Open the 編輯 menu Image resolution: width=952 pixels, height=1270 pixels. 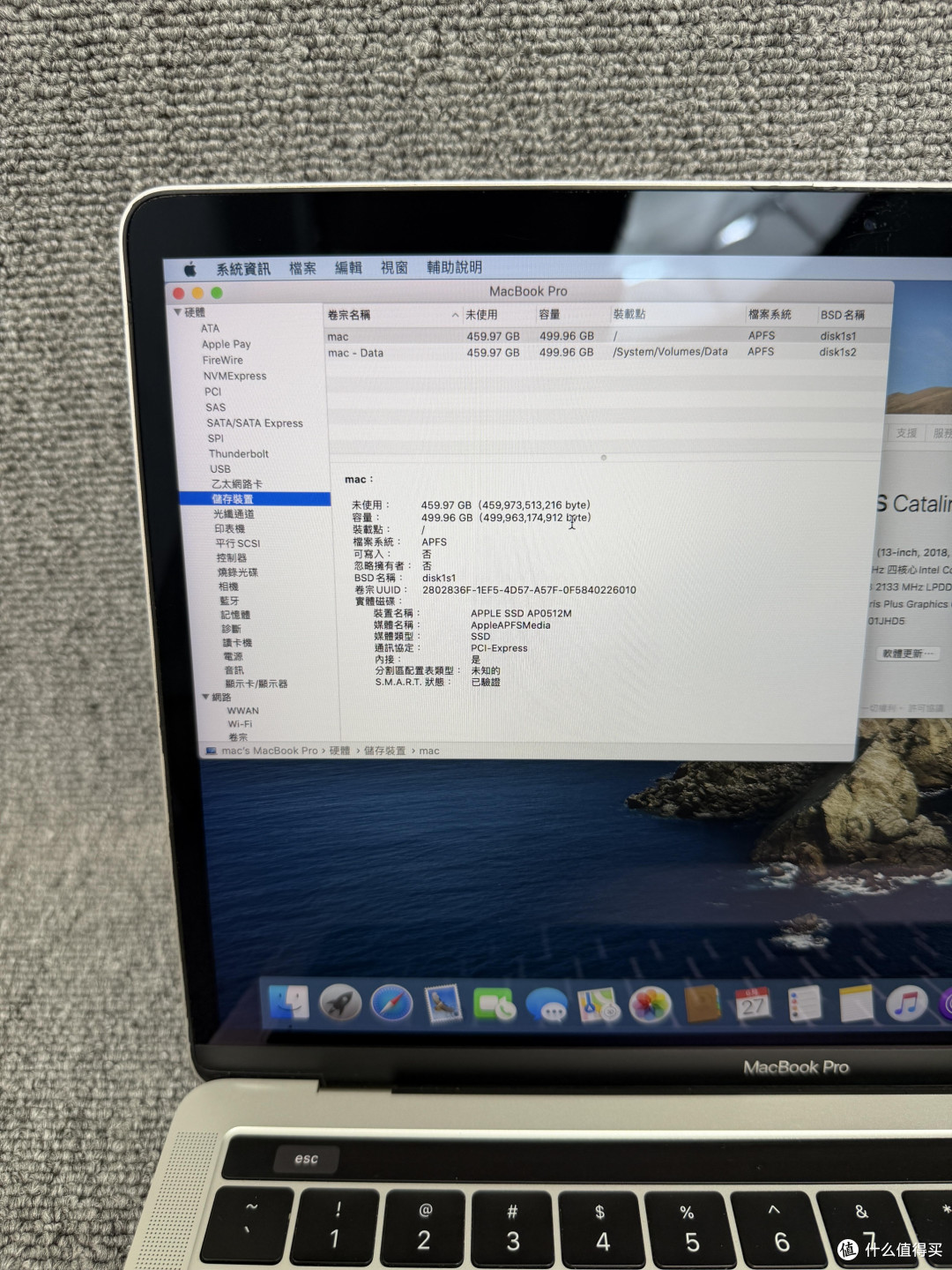pos(348,267)
